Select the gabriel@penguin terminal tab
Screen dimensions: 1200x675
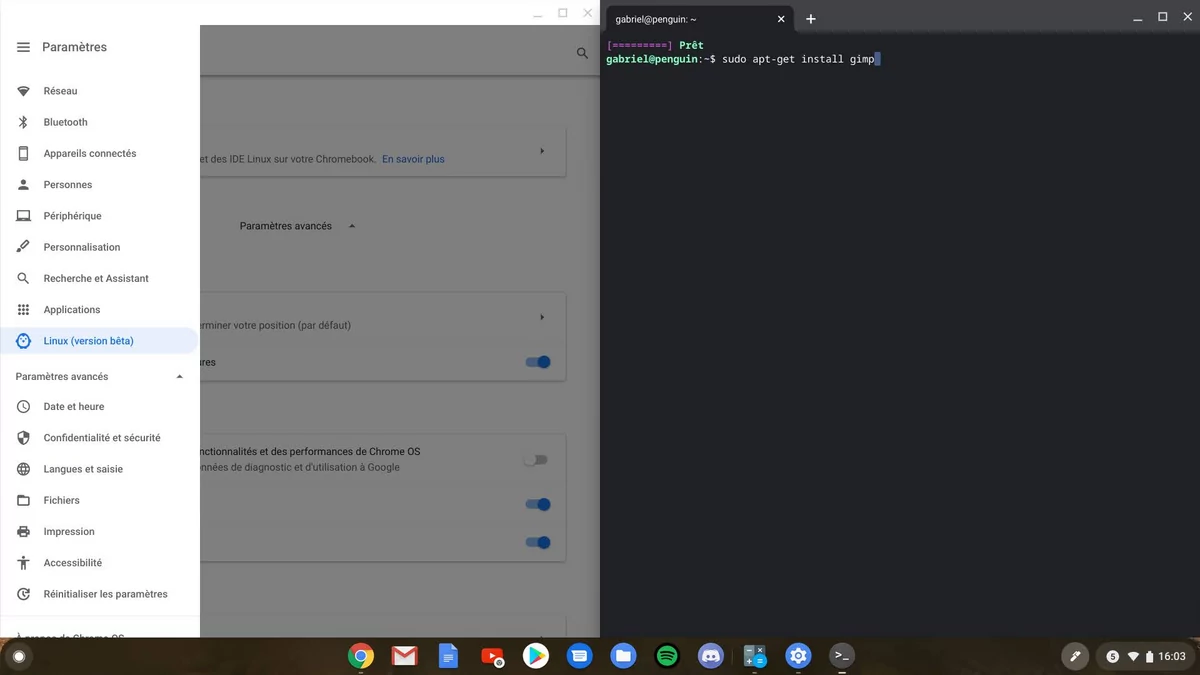tap(700, 19)
